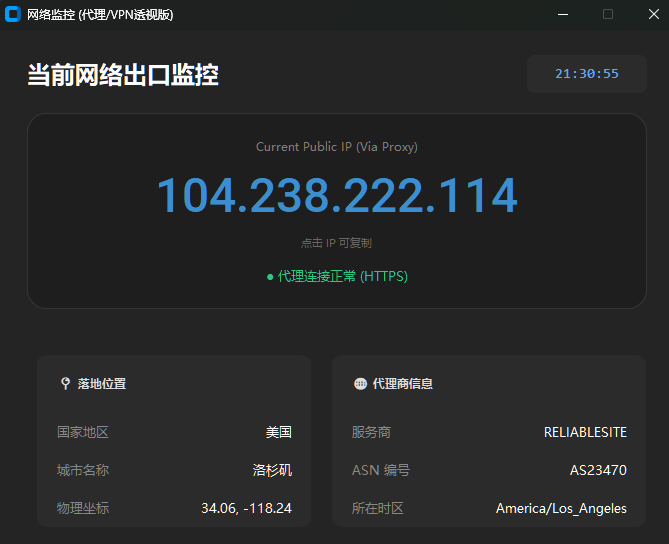The image size is (669, 544).
Task: Click the green status dot
Action: point(270,277)
